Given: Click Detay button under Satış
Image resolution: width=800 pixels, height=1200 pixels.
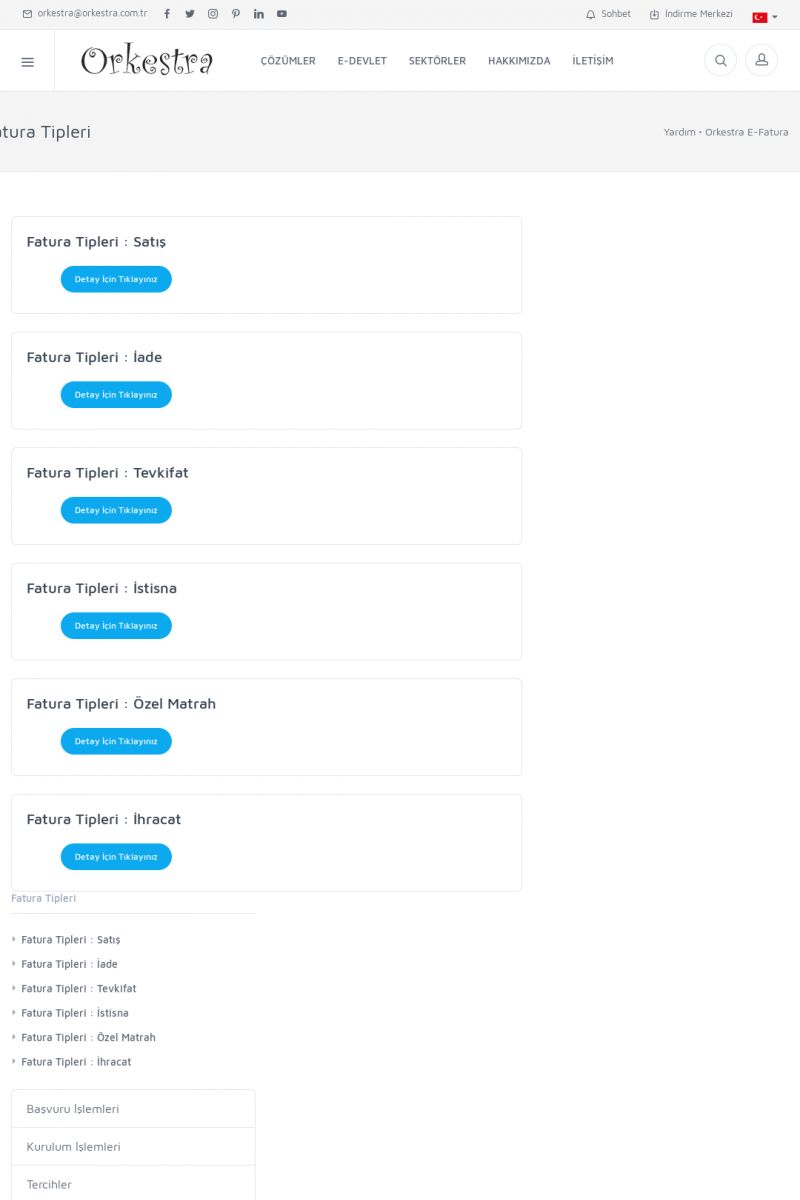Looking at the screenshot, I should pos(116,279).
